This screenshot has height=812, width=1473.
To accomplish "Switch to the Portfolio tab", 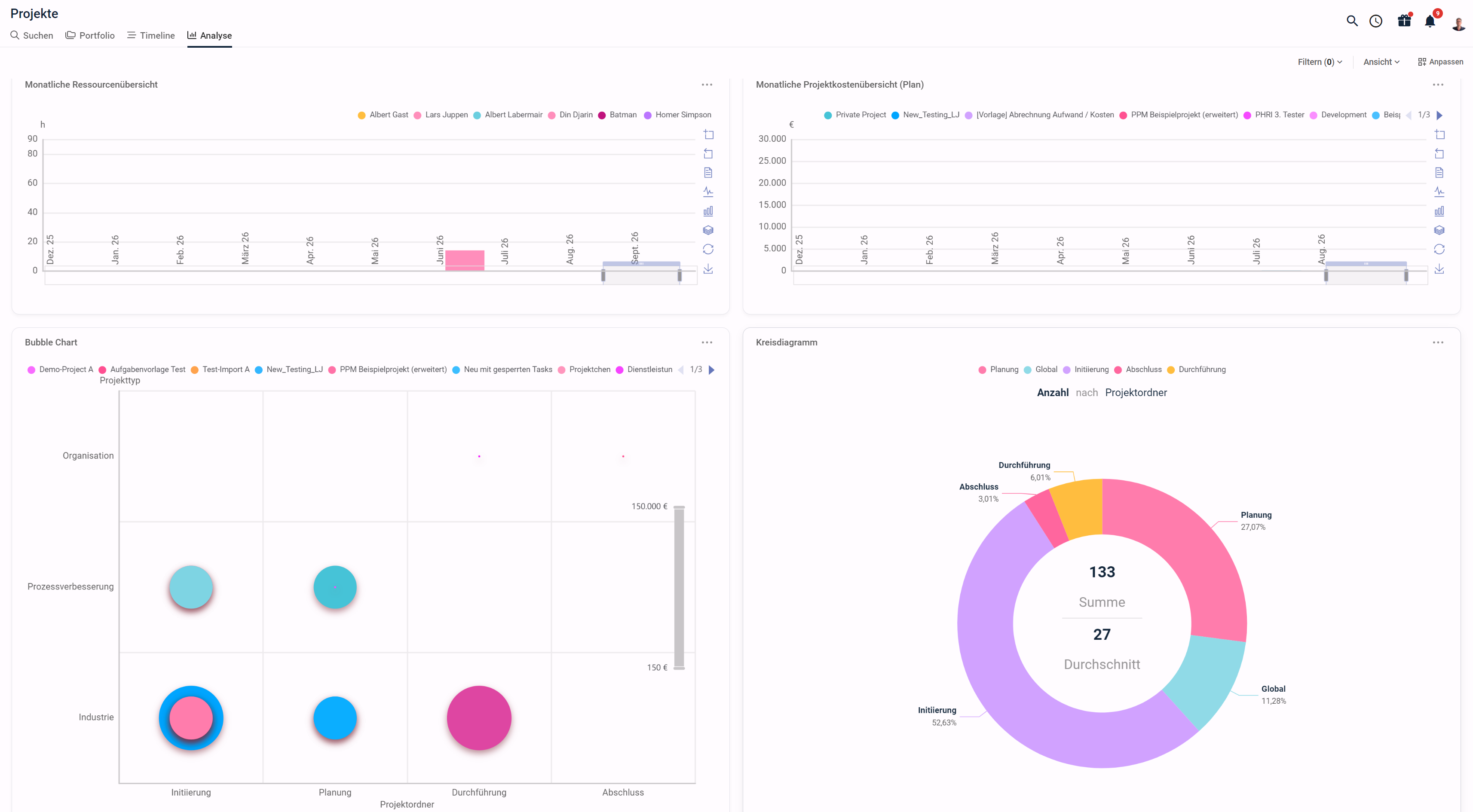I will coord(90,35).
